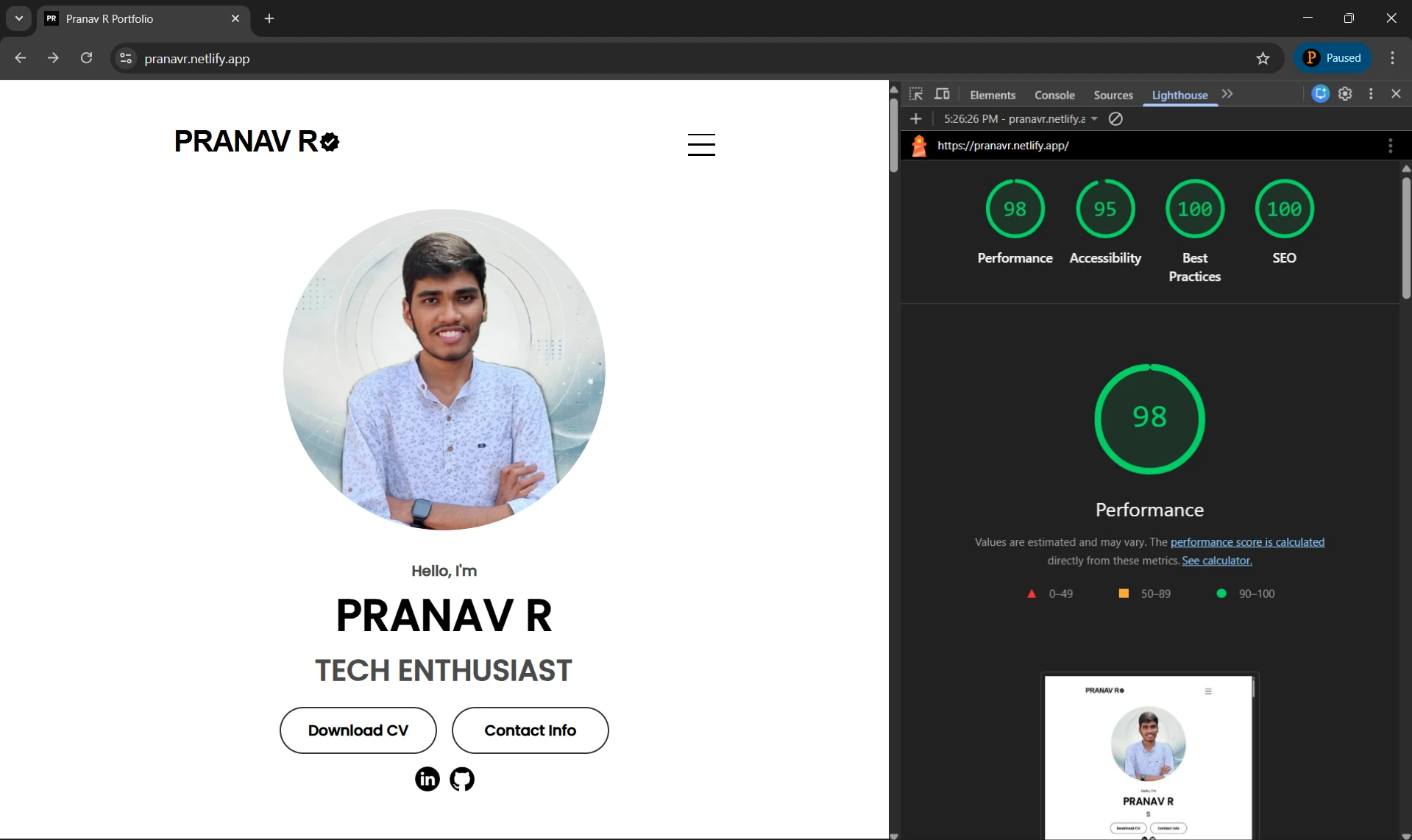1412x840 pixels.
Task: Close the DevTools panel
Action: point(1396,94)
